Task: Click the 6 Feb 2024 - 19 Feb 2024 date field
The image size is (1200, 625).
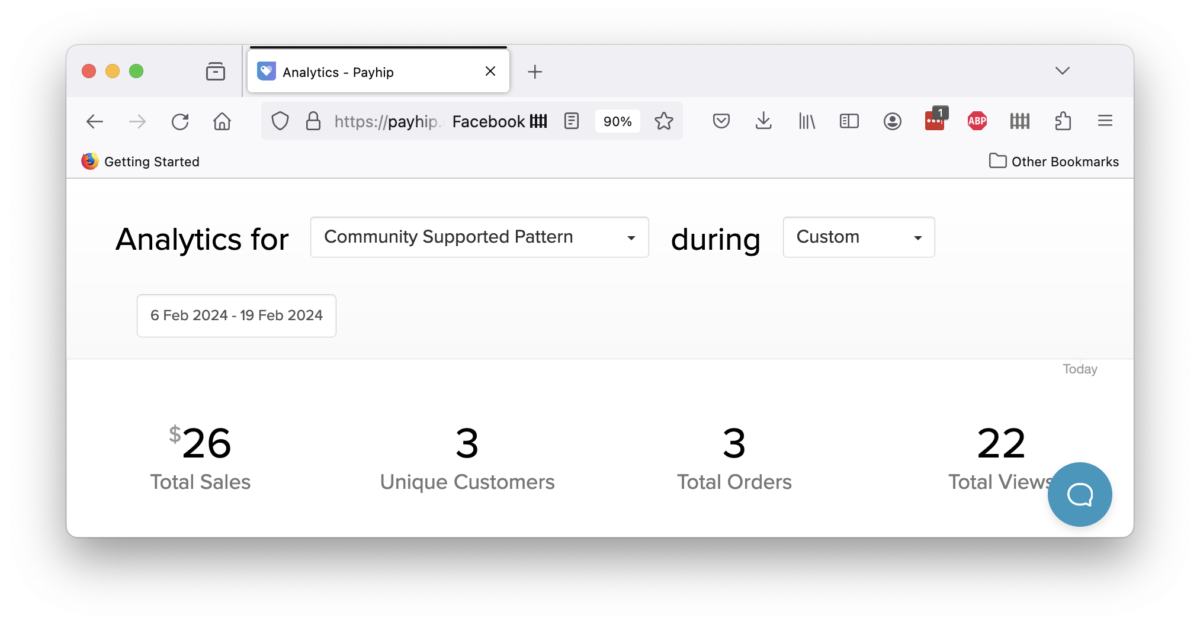Action: (237, 315)
